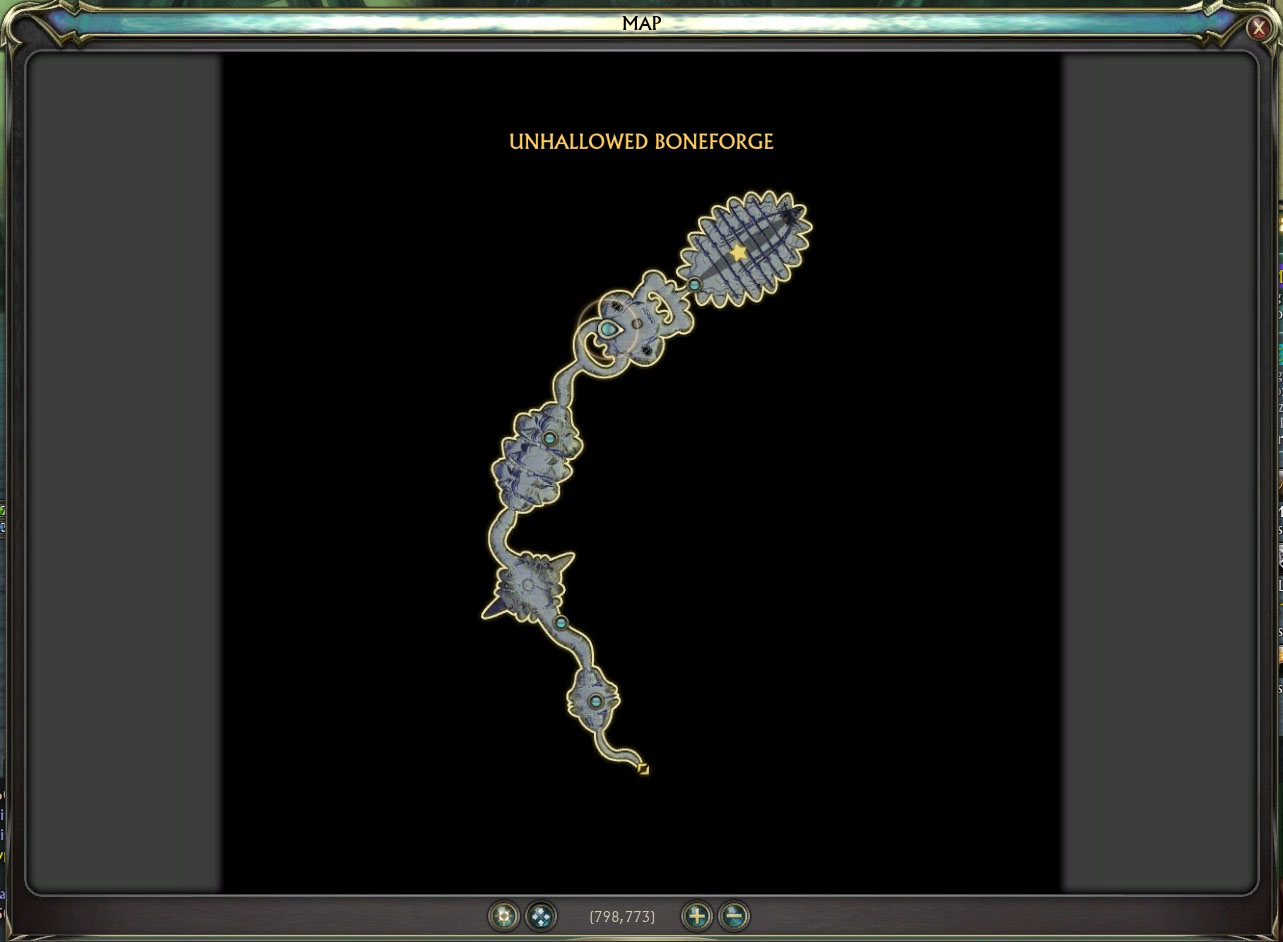The height and width of the screenshot is (942, 1283).
Task: Click the MAP window title bar label
Action: click(641, 23)
